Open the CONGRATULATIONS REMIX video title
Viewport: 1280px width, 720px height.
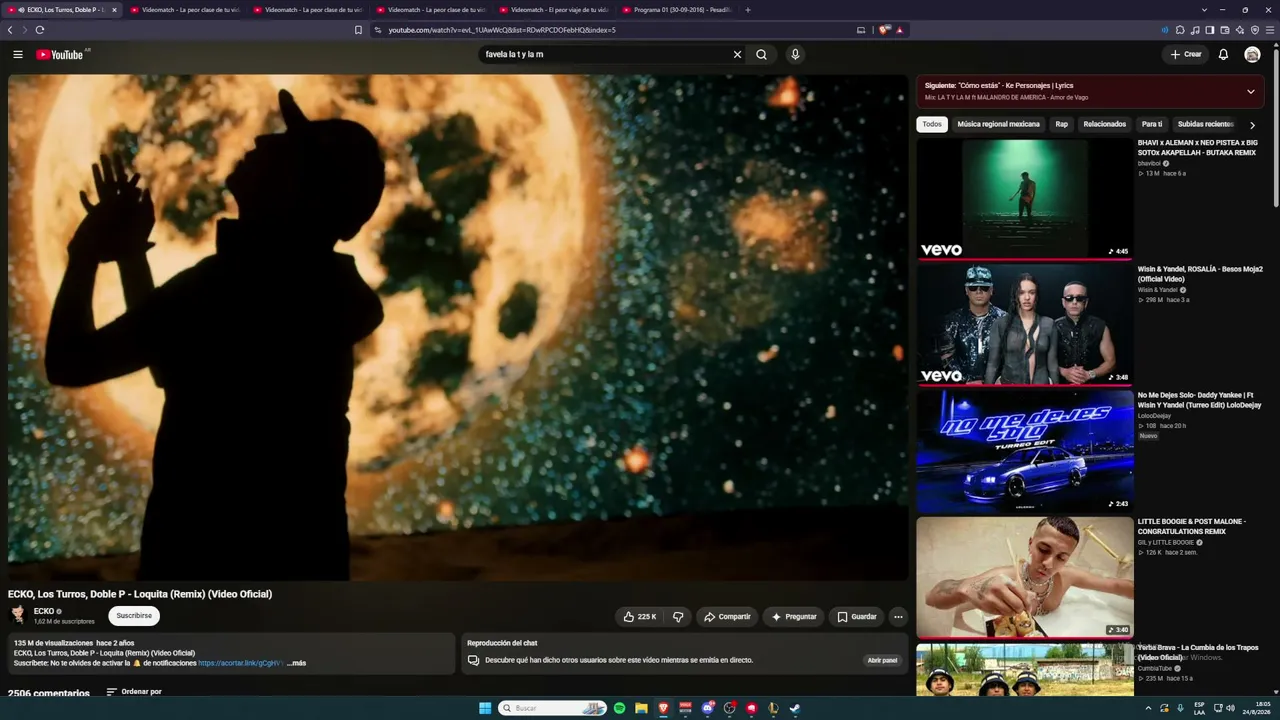point(1191,526)
